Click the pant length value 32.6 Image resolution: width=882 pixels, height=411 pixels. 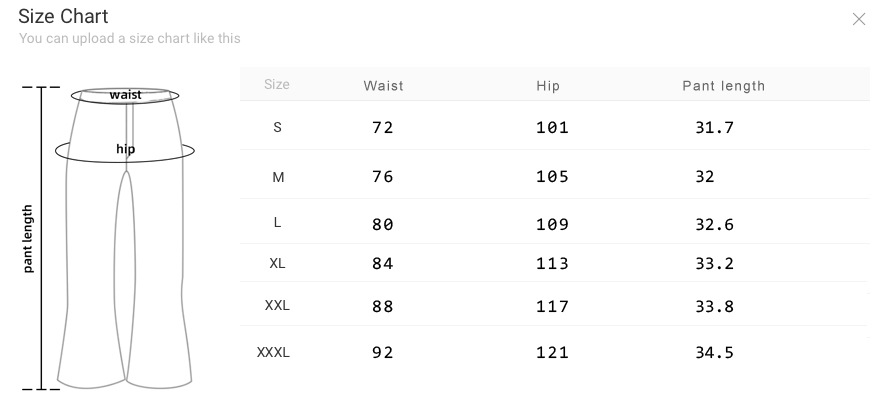714,225
